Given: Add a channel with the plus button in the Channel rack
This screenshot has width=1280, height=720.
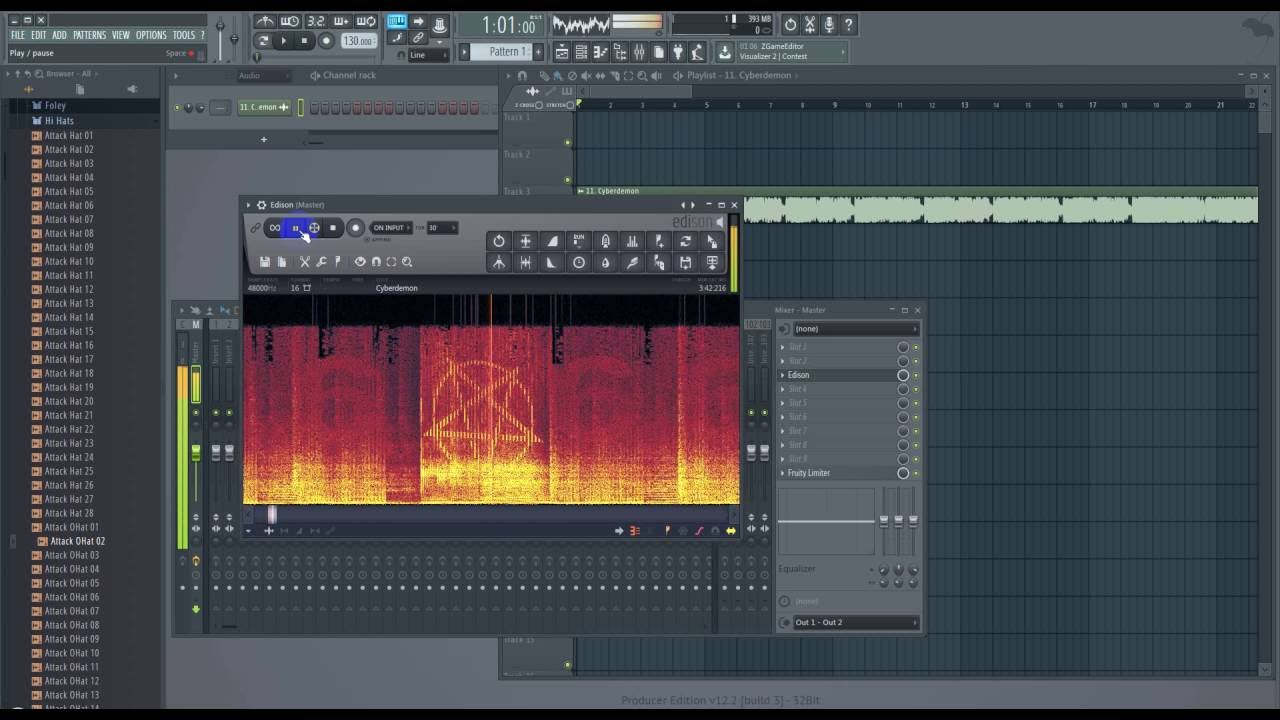Looking at the screenshot, I should [264, 140].
